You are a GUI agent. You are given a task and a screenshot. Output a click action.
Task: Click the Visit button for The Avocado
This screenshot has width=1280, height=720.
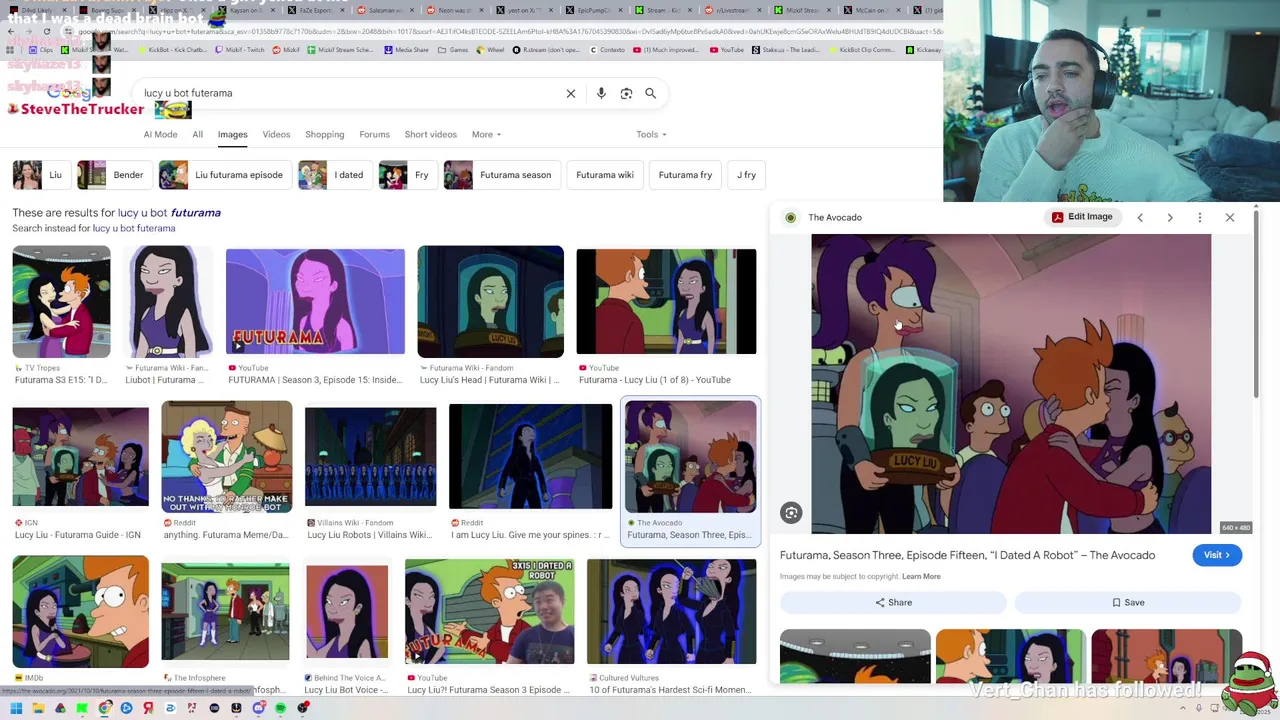click(x=1217, y=555)
